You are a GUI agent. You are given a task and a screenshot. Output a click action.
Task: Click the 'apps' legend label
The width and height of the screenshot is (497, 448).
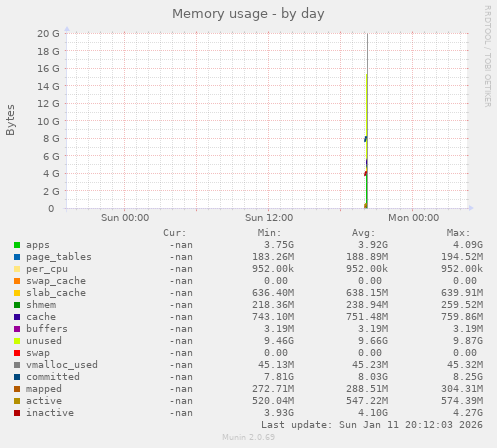coord(38,245)
